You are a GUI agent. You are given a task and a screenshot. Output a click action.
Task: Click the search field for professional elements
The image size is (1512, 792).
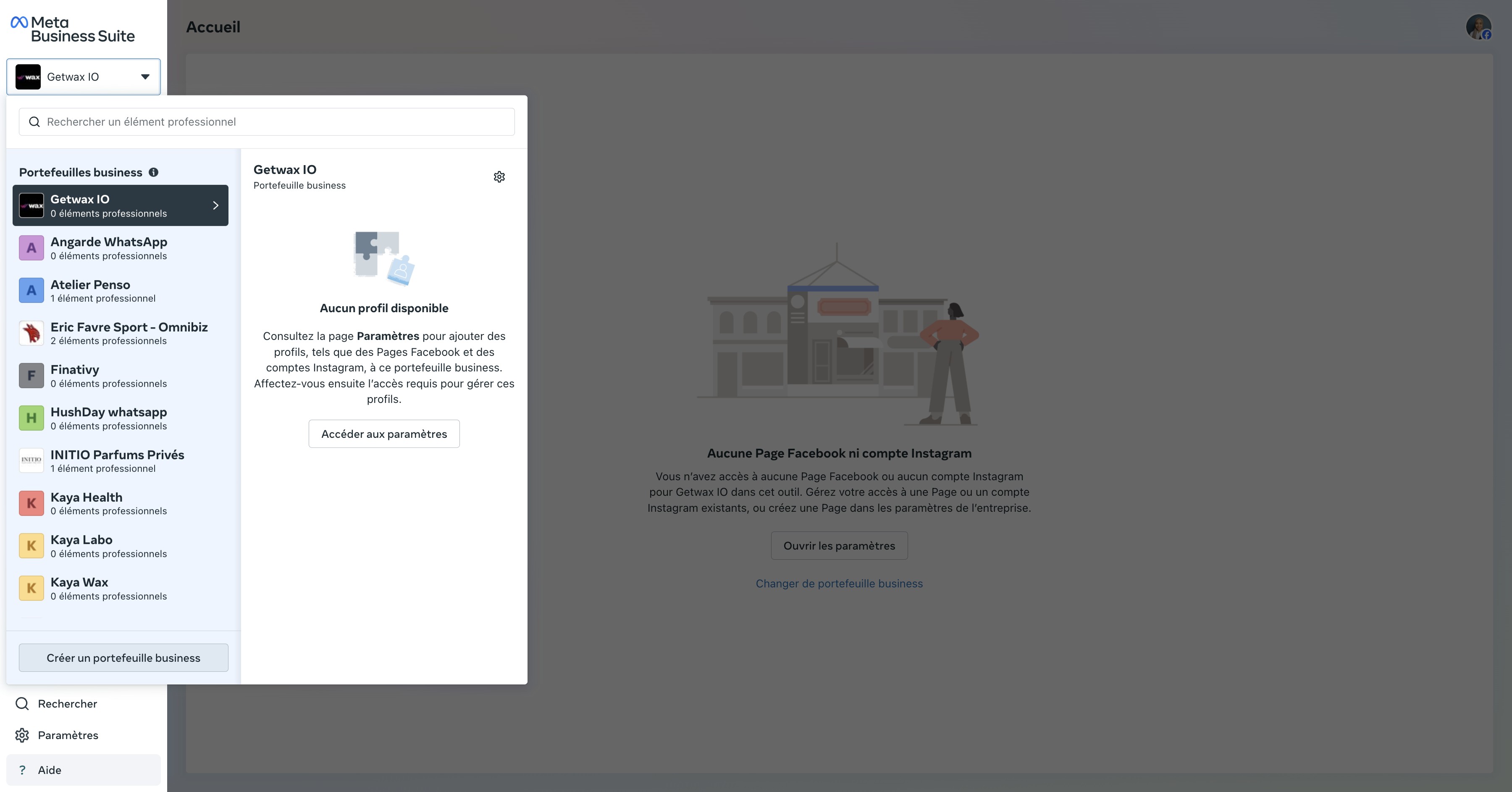[266, 121]
